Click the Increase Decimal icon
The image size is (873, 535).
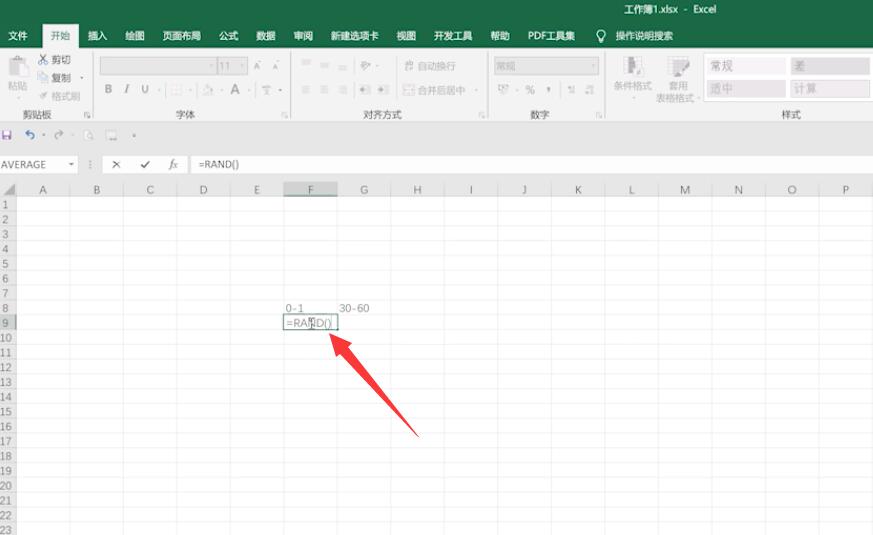coord(571,89)
